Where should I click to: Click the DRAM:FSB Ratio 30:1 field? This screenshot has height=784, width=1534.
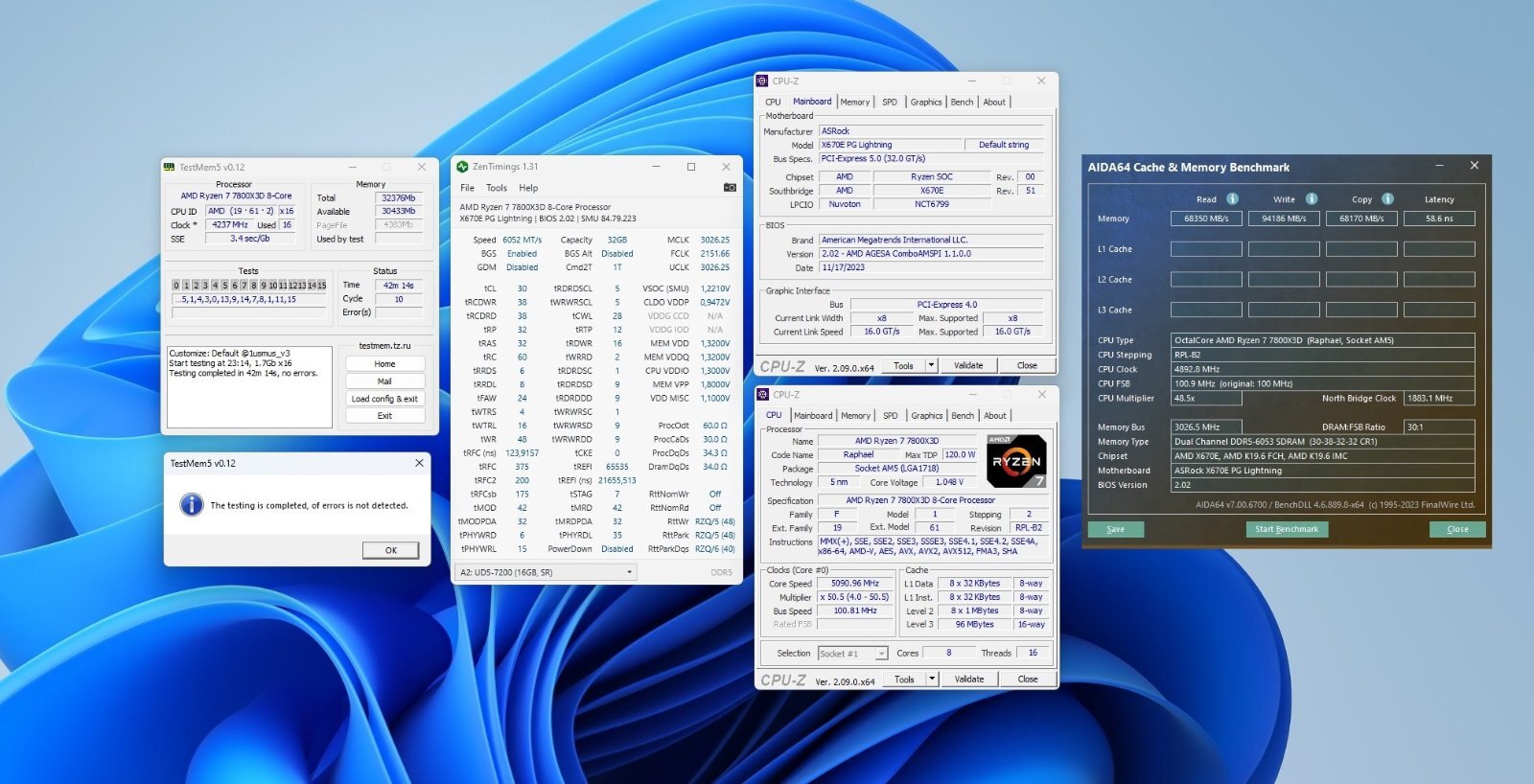(1439, 427)
